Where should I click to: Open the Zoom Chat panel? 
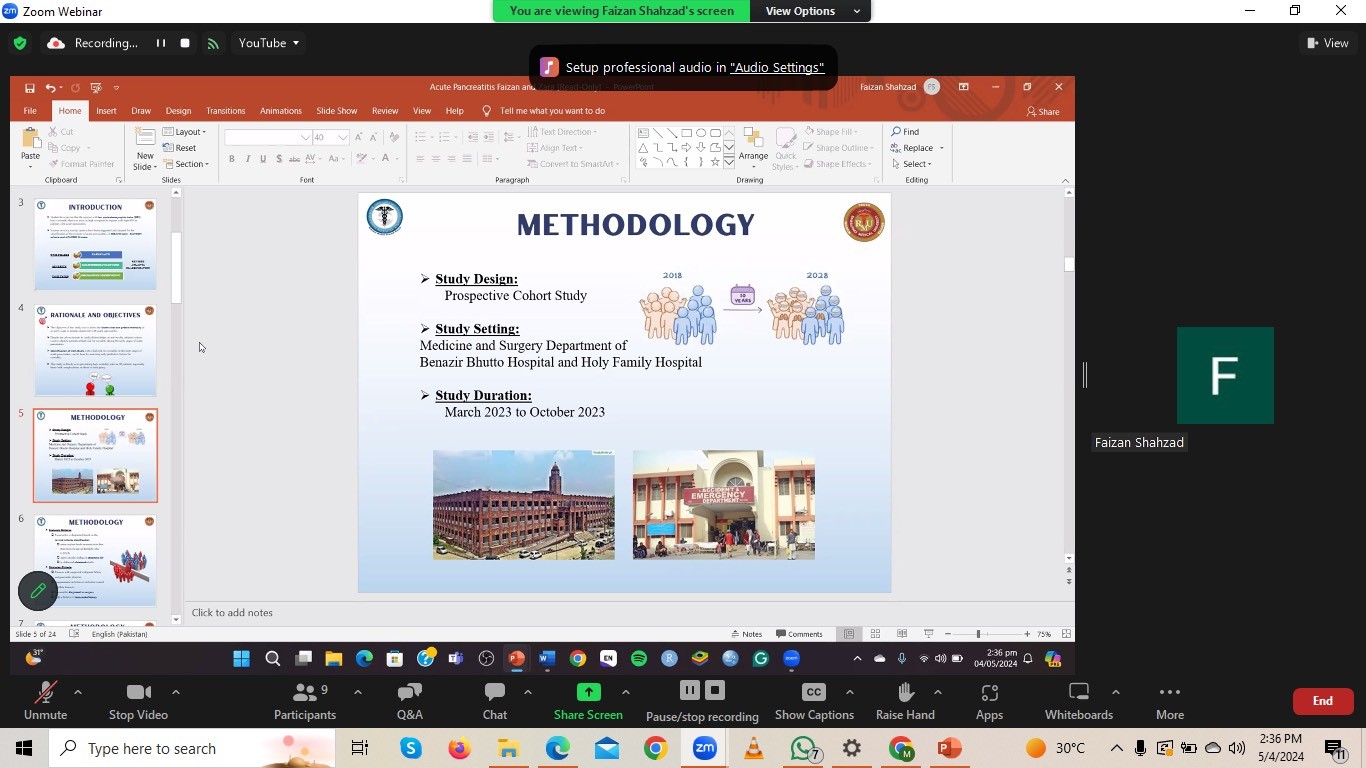coord(495,701)
